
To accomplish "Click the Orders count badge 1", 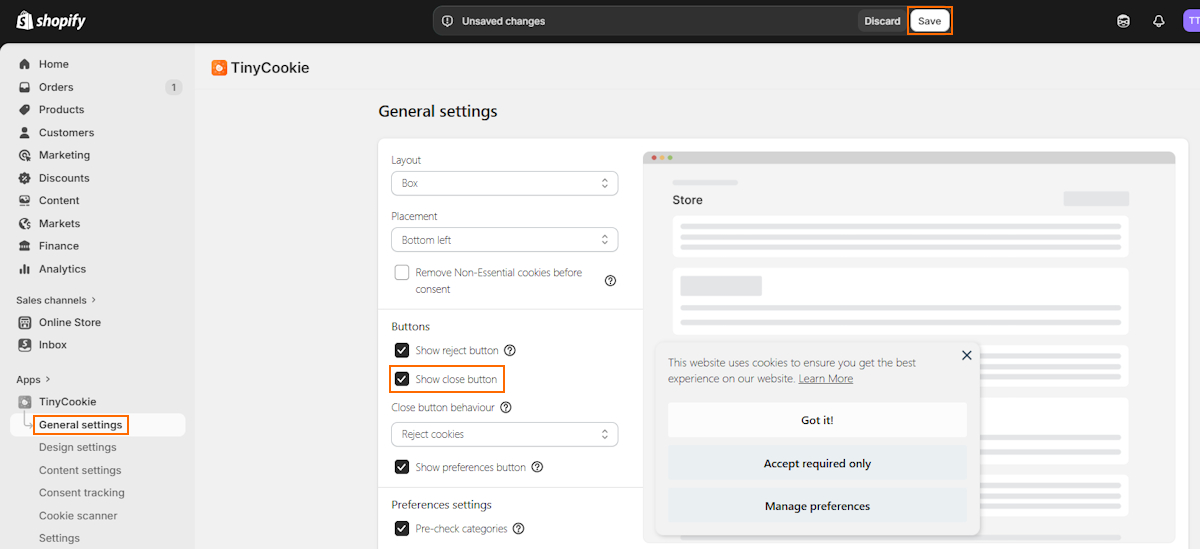I will (174, 87).
